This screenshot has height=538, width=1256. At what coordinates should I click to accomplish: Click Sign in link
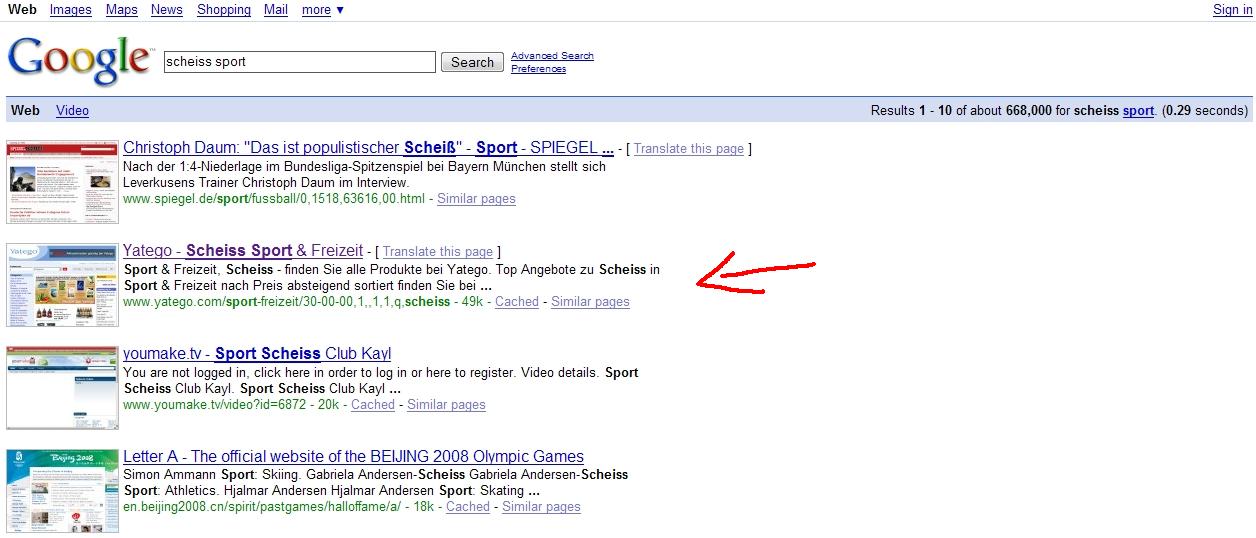[x=1232, y=10]
